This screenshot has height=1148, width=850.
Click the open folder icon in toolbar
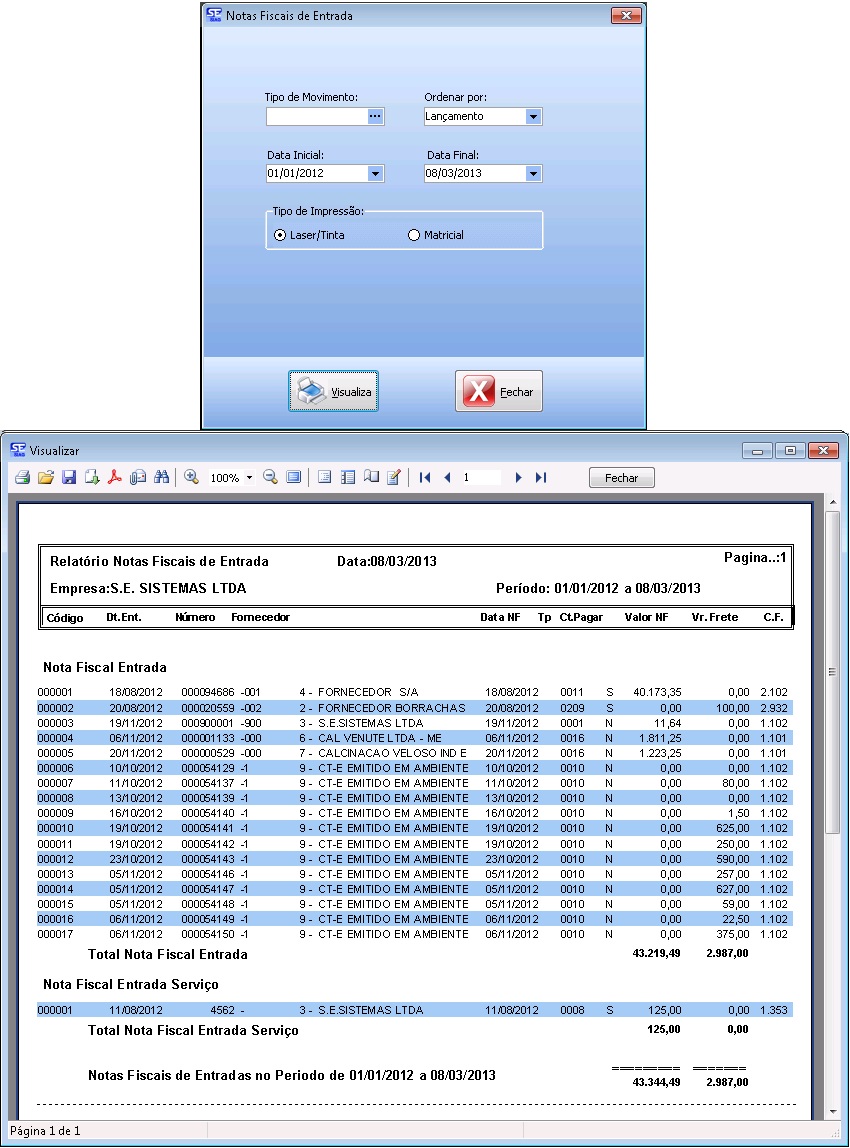point(45,478)
